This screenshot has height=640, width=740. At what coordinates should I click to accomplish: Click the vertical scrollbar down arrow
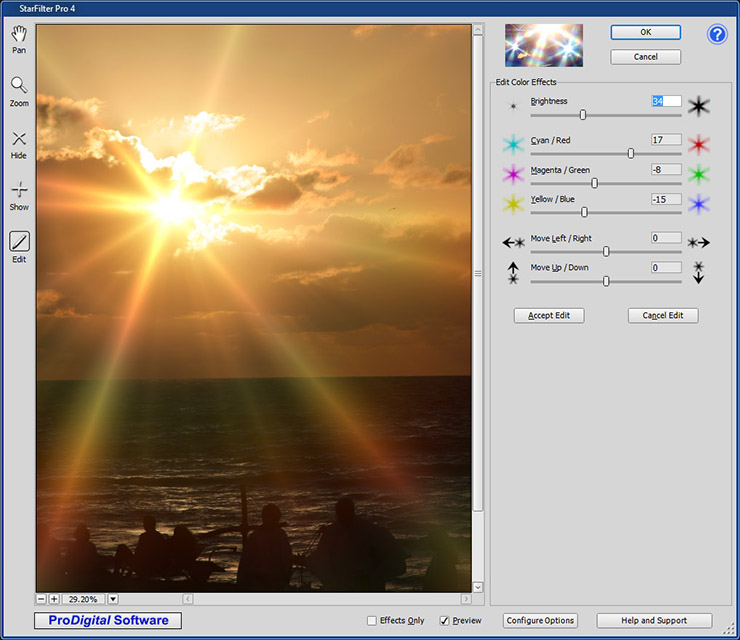click(478, 587)
